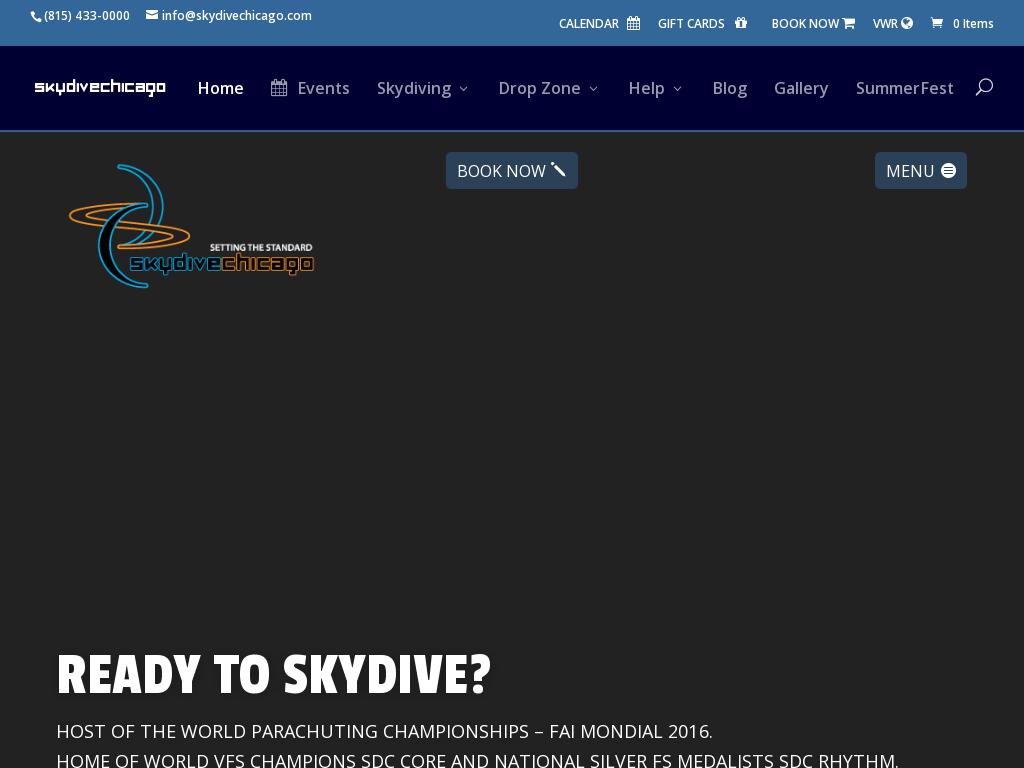This screenshot has height=768, width=1024.
Task: Click the phone handset icon
Action: (36, 16)
